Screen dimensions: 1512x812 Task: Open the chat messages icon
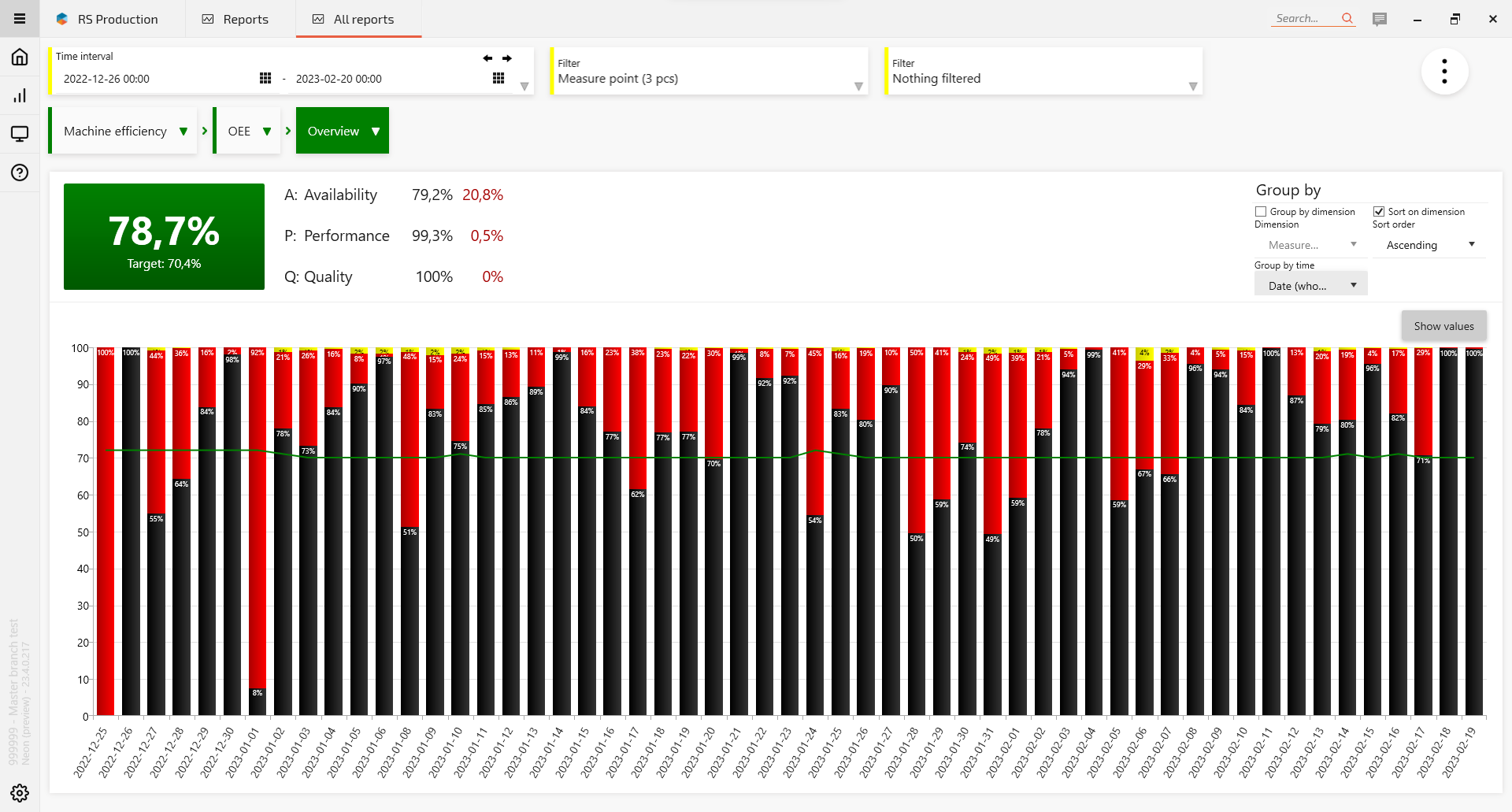(1379, 19)
